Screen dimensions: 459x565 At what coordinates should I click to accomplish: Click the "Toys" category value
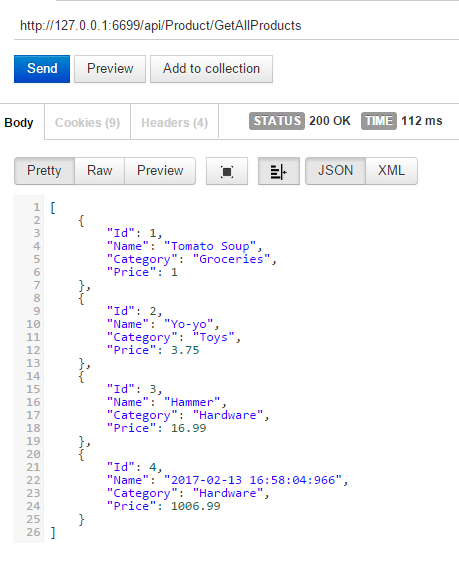pos(214,337)
